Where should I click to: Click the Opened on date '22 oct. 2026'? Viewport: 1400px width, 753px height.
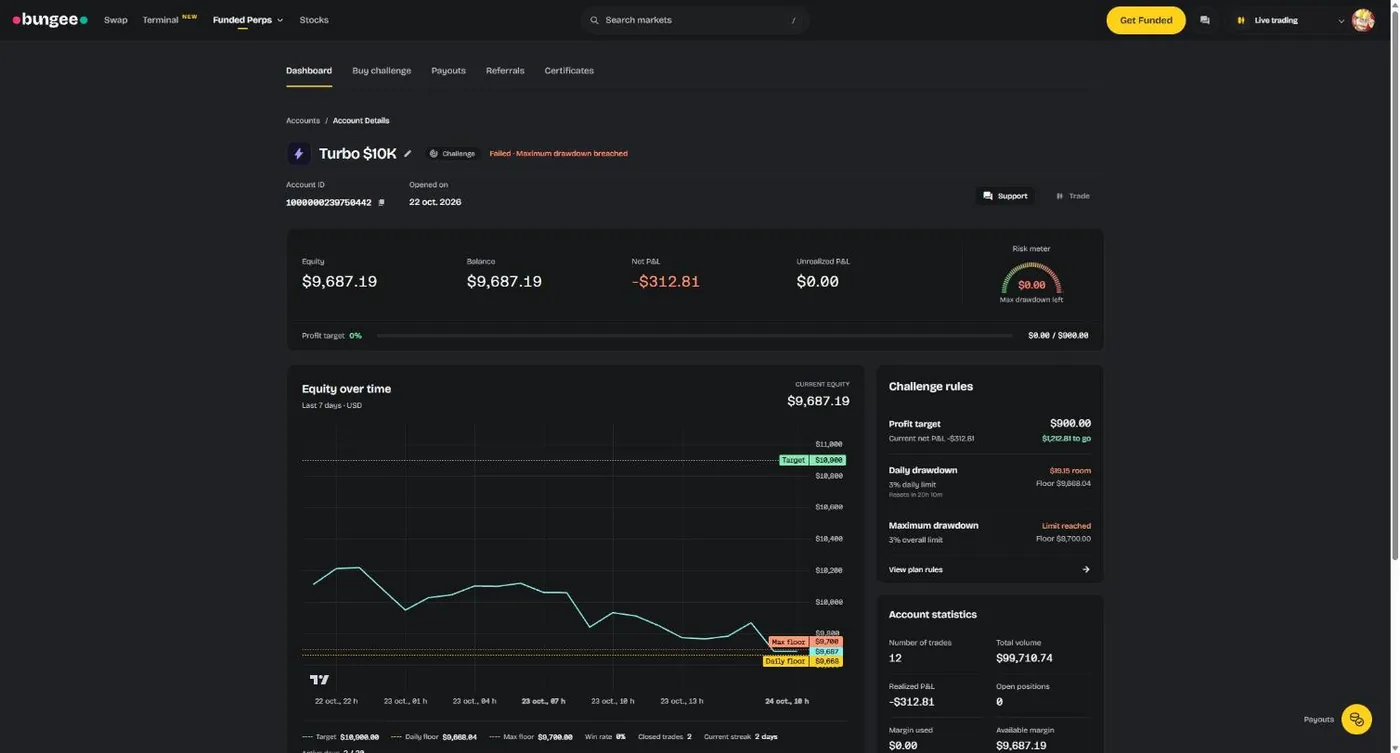pyautogui.click(x=435, y=202)
